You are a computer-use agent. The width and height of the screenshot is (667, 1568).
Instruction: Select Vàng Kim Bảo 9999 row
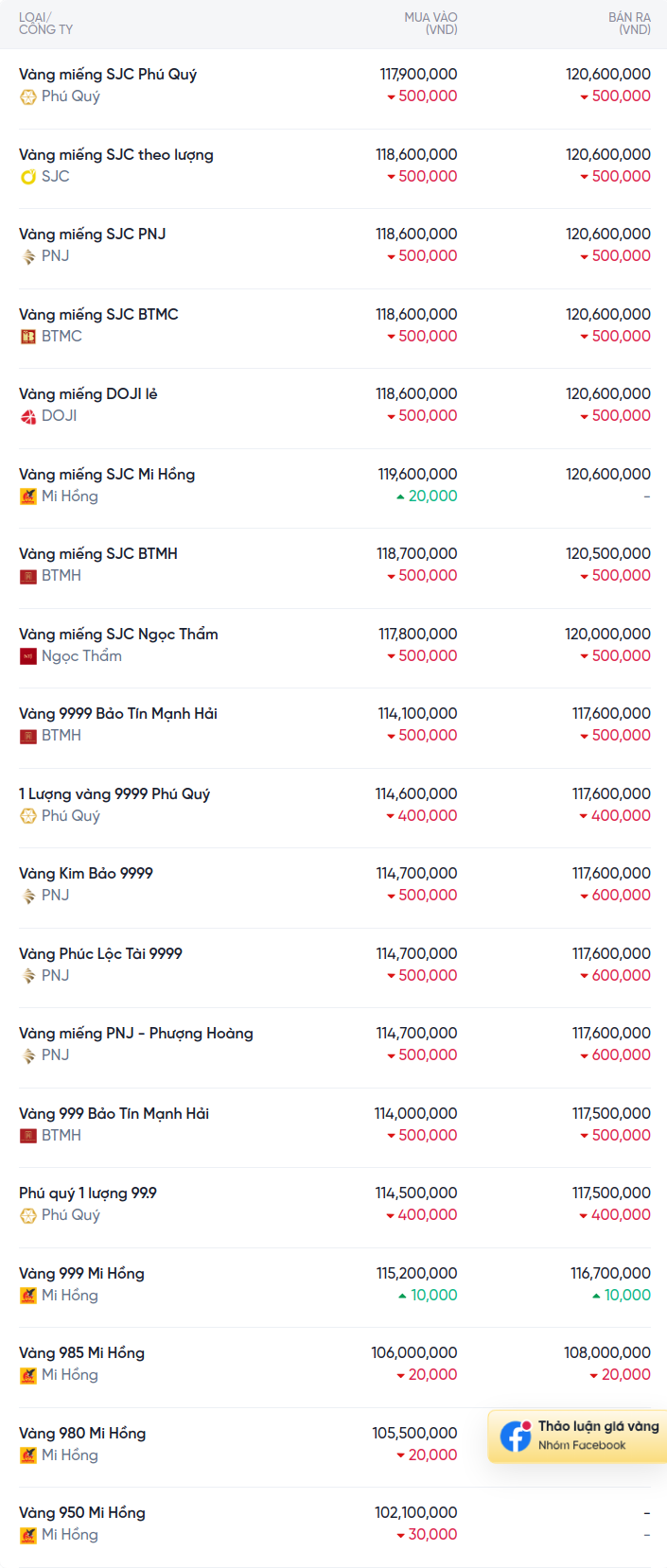click(335, 888)
